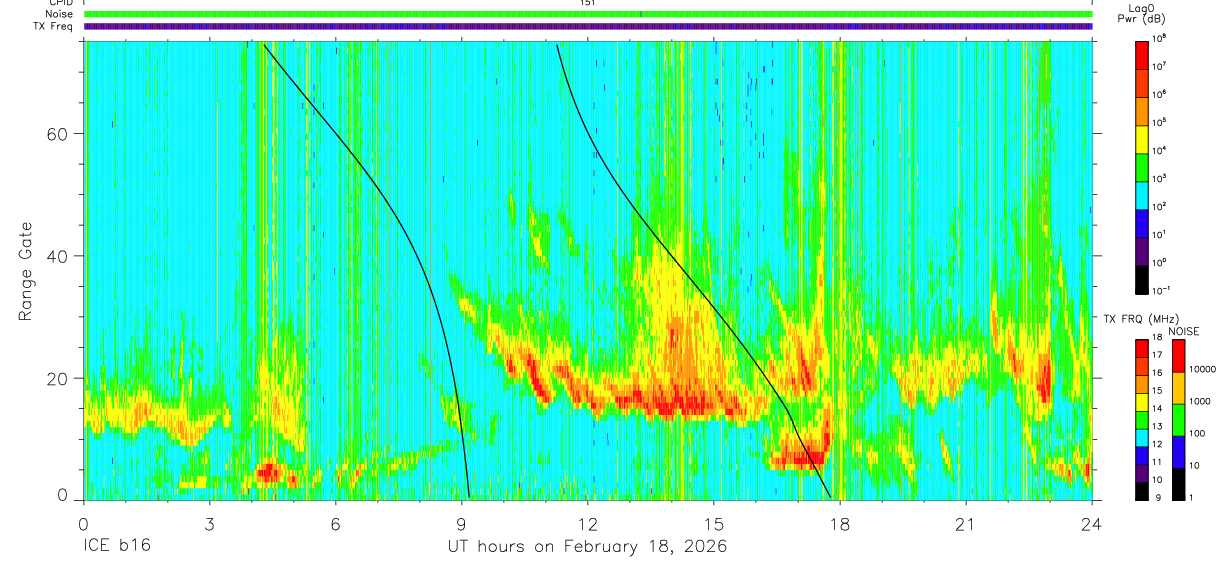Select the blue segment of Lag0 Pwr colorbar
Image resolution: width=1228 pixels, height=567 pixels.
[x=1142, y=223]
